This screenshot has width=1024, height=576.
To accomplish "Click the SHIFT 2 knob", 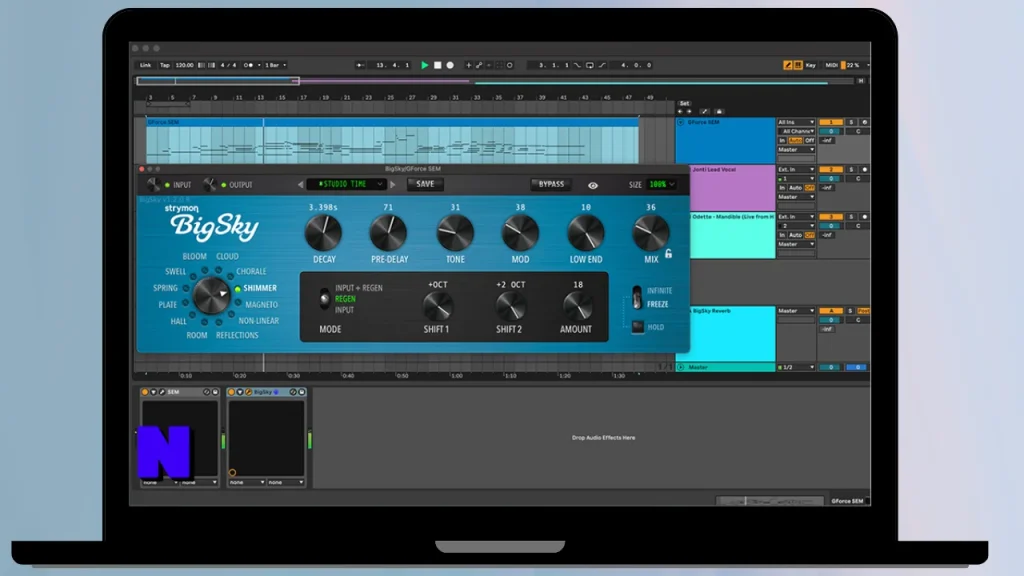I will tap(510, 306).
